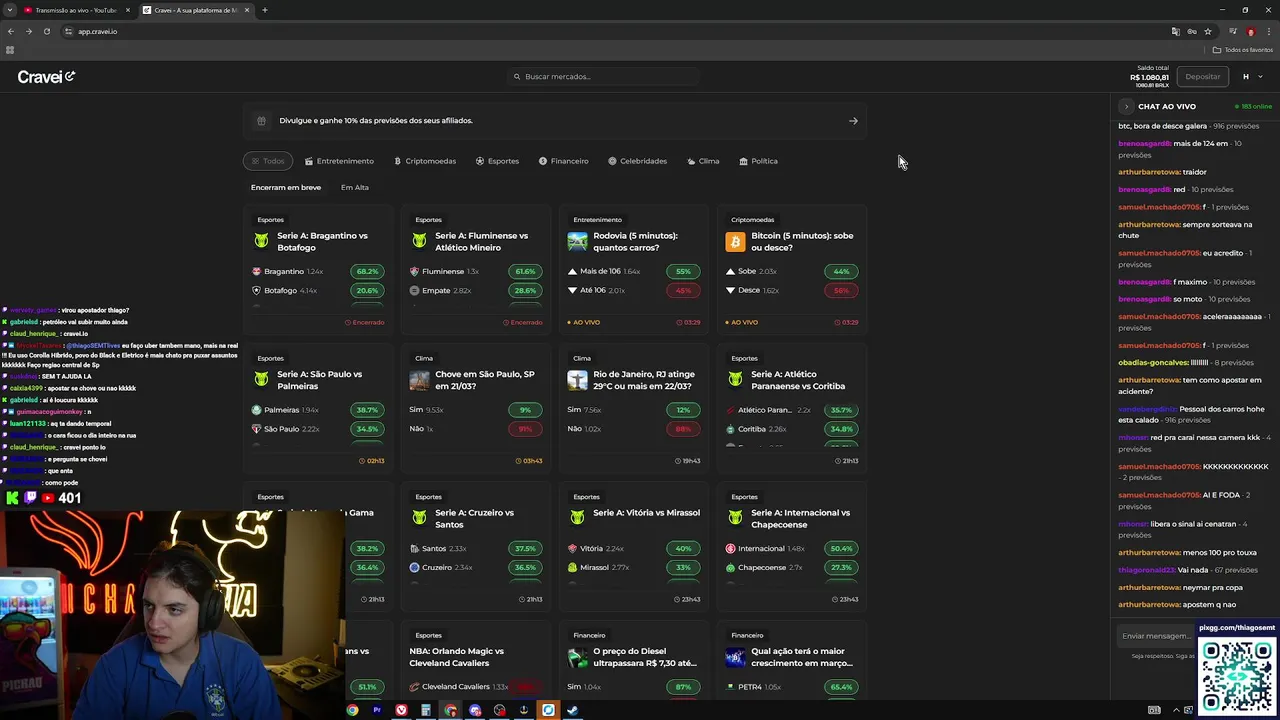Image resolution: width=1280 pixels, height=720 pixels.
Task: Select the Esportes category filter
Action: pyautogui.click(x=497, y=161)
